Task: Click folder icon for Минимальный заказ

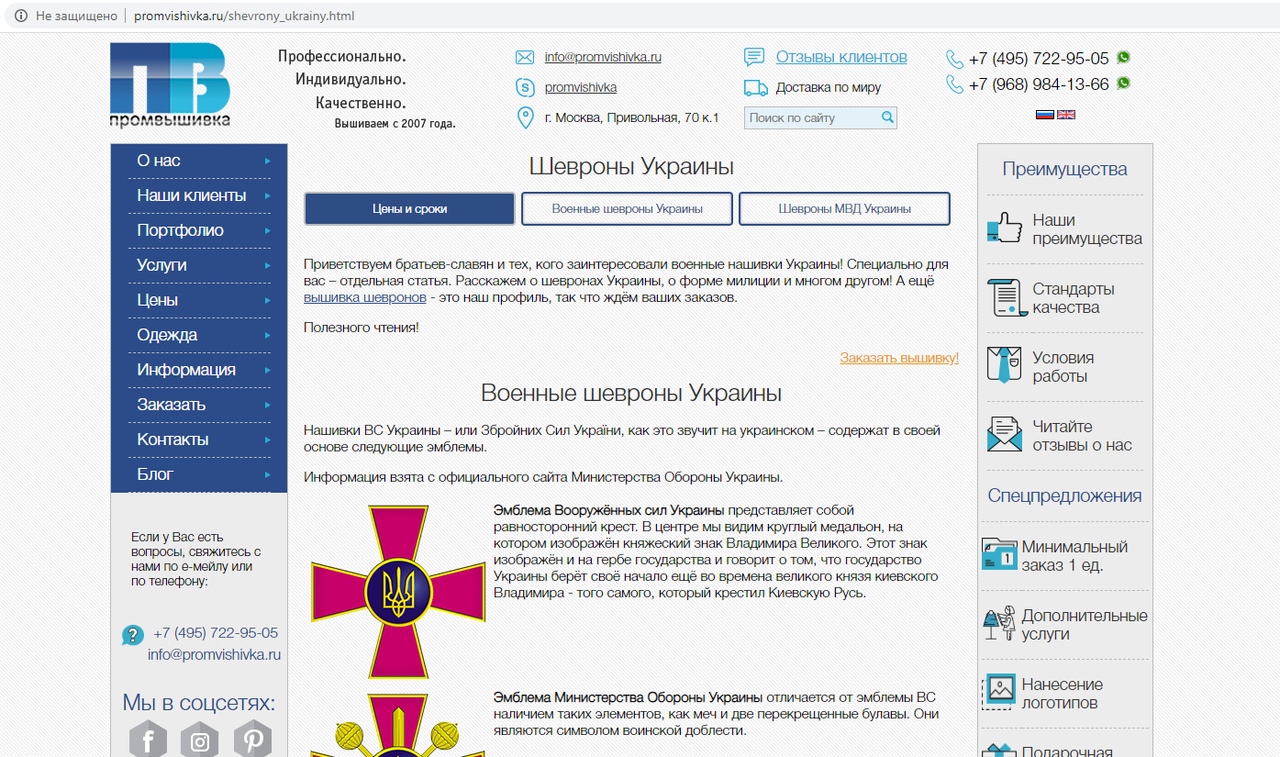Action: tap(999, 554)
